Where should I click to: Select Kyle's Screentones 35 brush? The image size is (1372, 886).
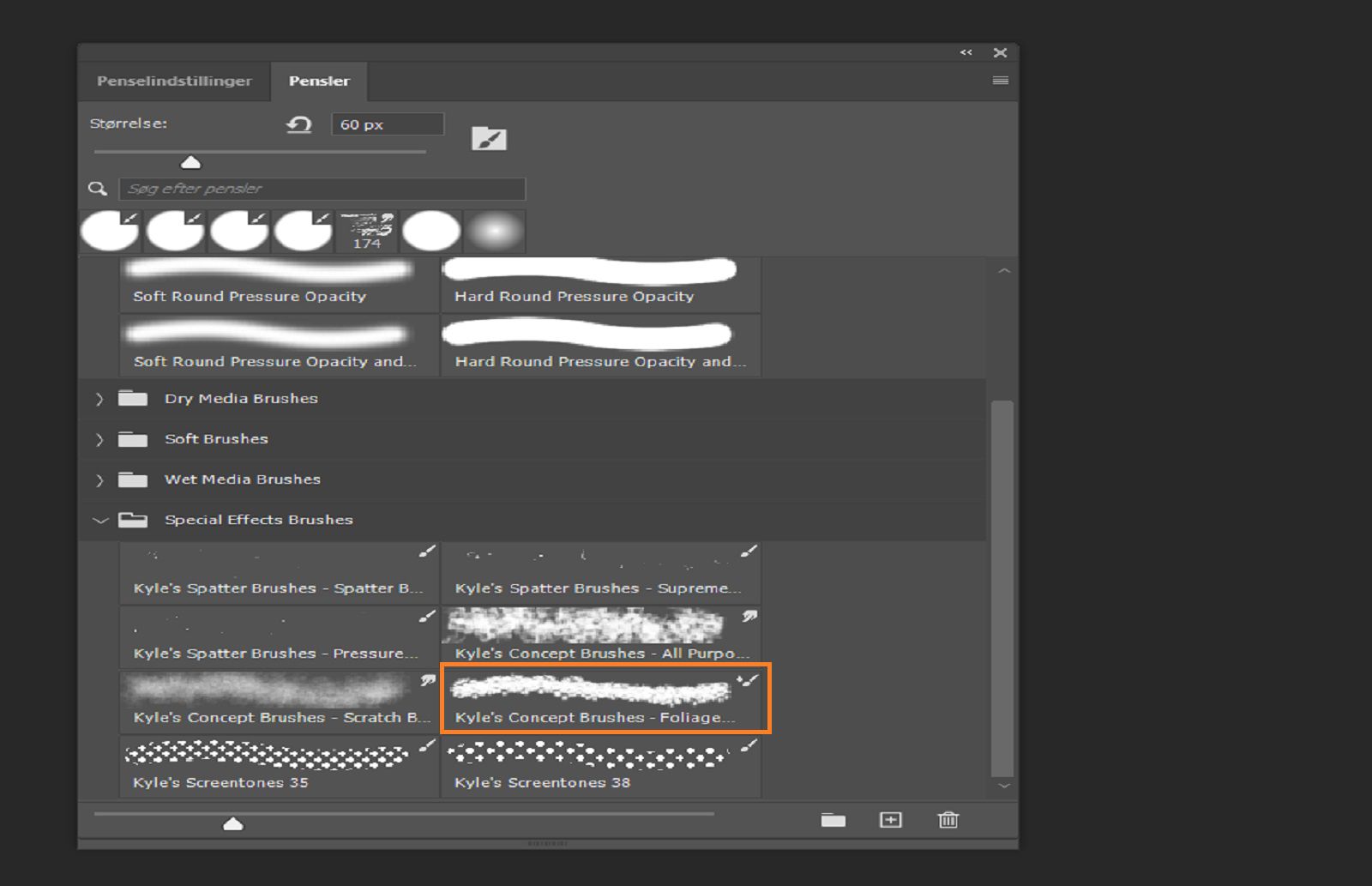[279, 767]
